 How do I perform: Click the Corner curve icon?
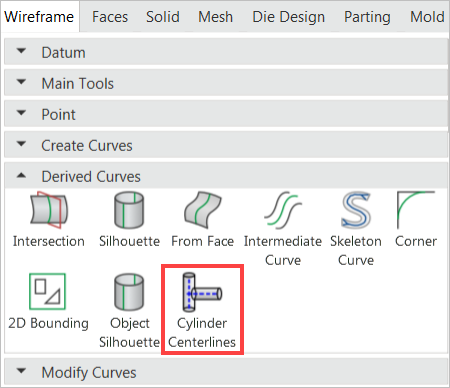click(416, 220)
